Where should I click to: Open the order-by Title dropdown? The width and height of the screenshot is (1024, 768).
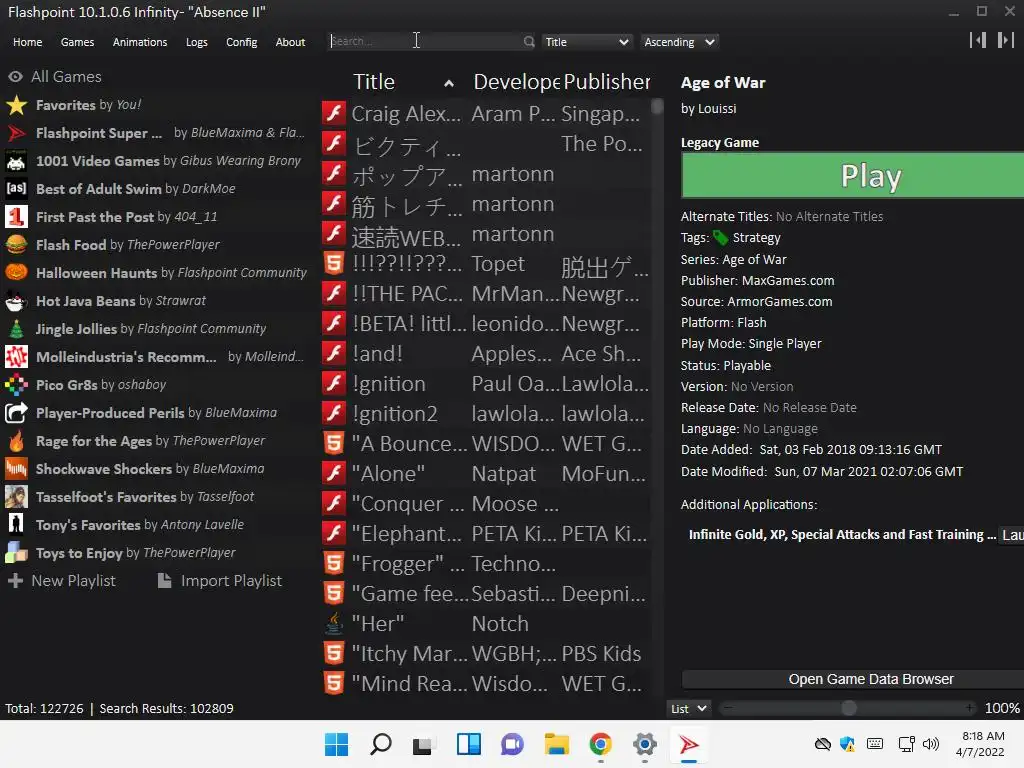587,42
